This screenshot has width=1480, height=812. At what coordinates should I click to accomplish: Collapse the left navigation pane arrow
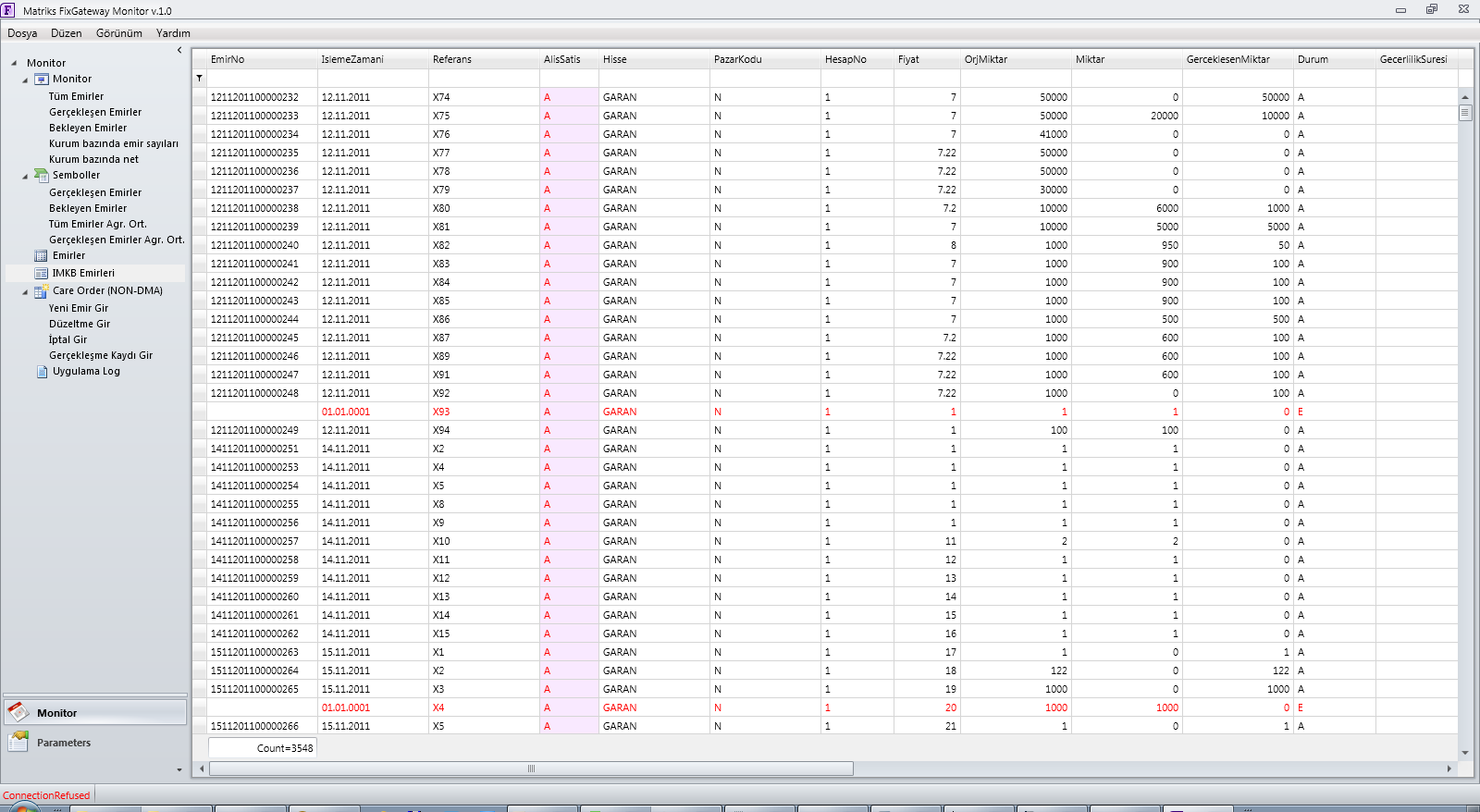179,50
